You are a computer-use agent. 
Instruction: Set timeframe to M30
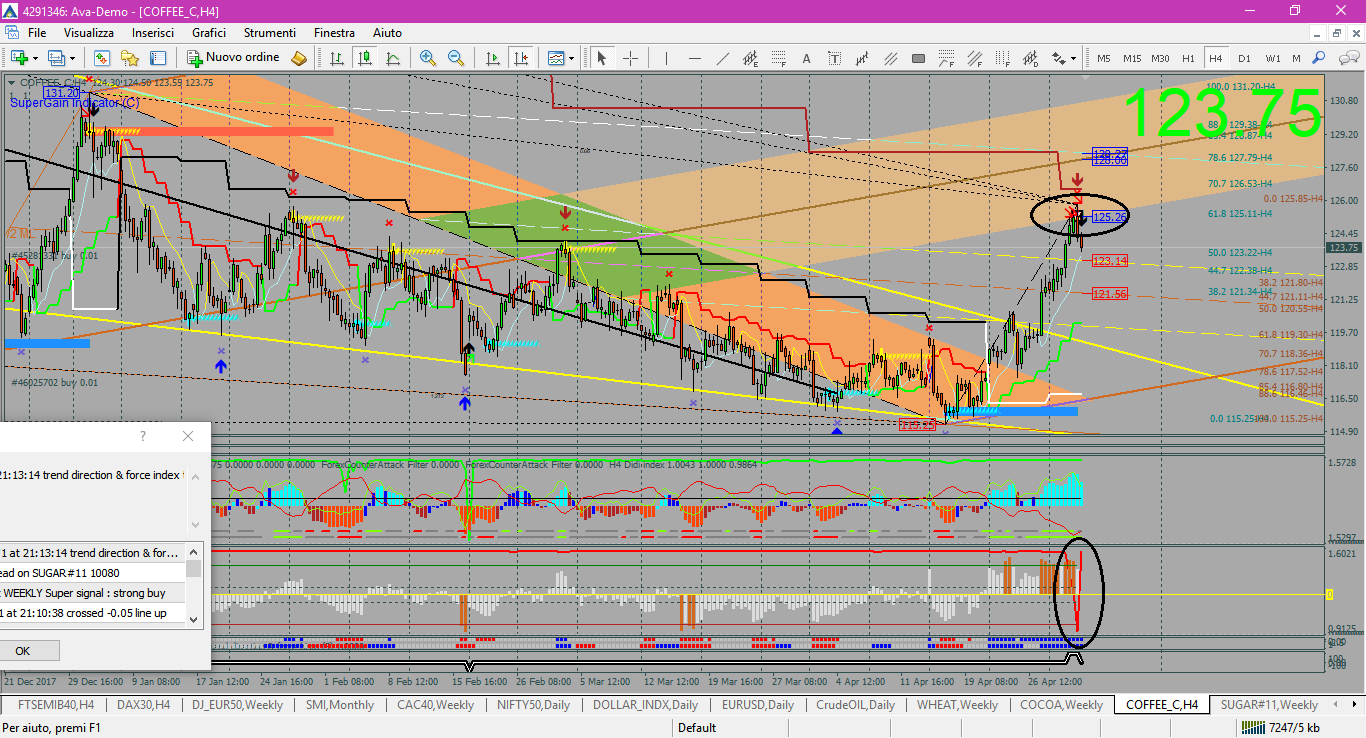click(x=1160, y=58)
